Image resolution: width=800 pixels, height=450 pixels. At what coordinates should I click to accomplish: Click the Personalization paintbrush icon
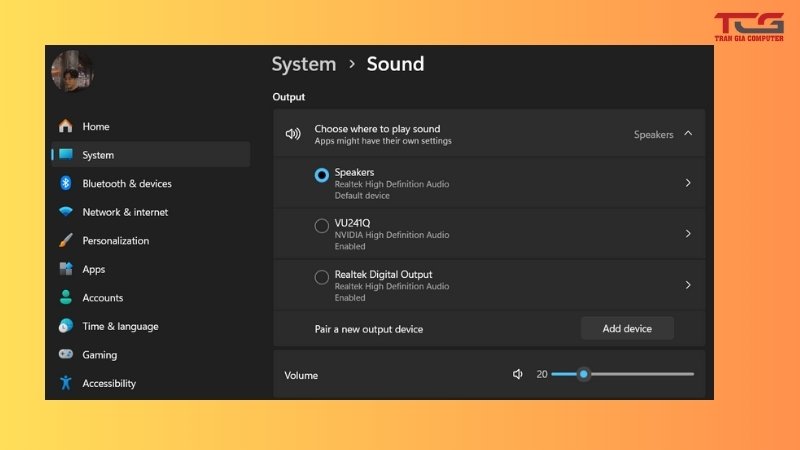(66, 241)
